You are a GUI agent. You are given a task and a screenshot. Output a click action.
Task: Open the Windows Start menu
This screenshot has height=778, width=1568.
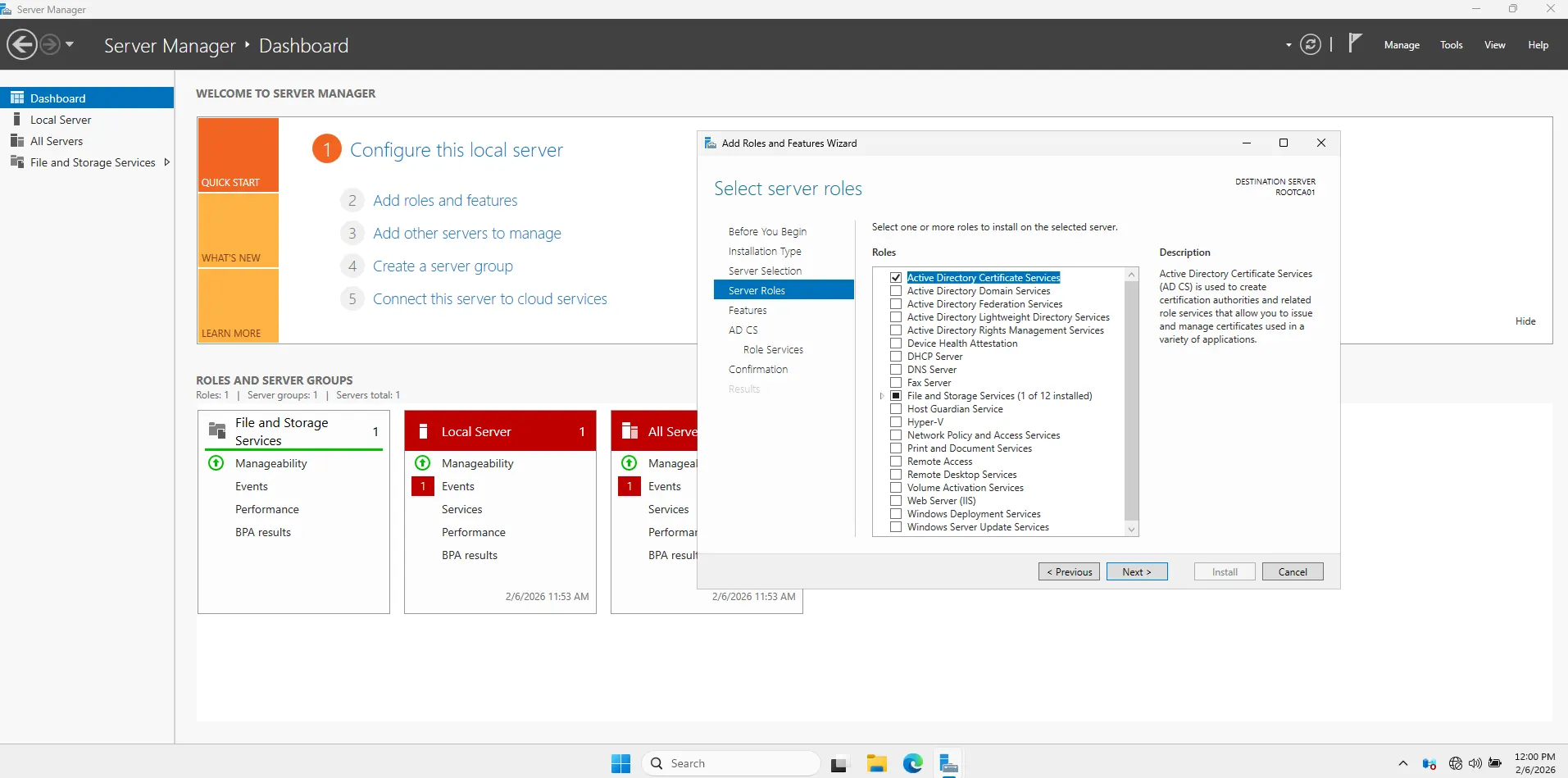click(620, 763)
